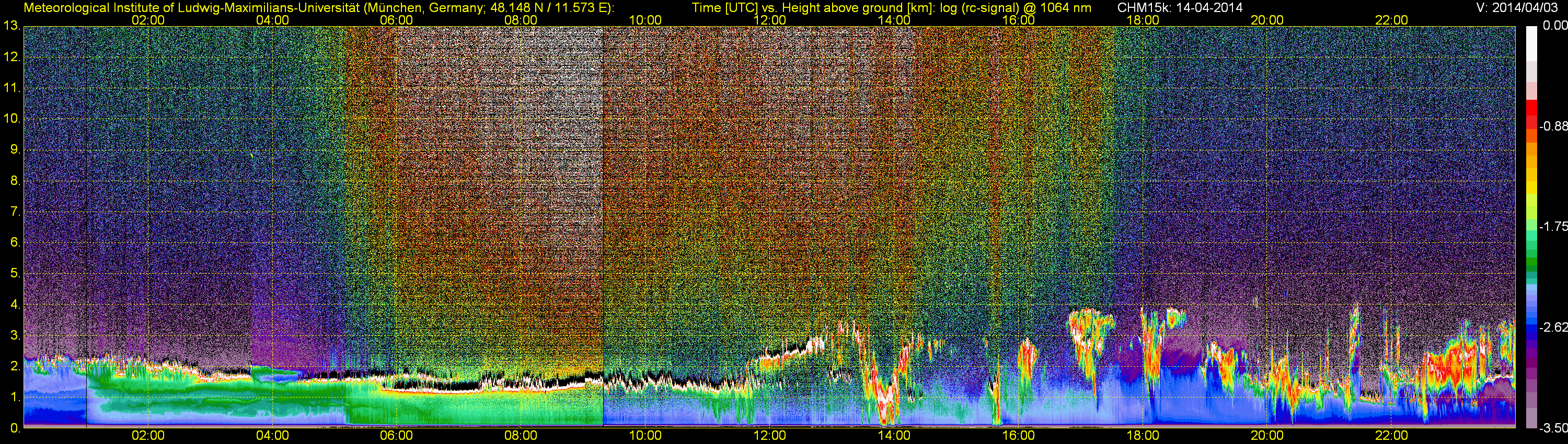The image size is (1568, 444).
Task: Click the 16:00 label on the top time axis
Action: point(1018,20)
